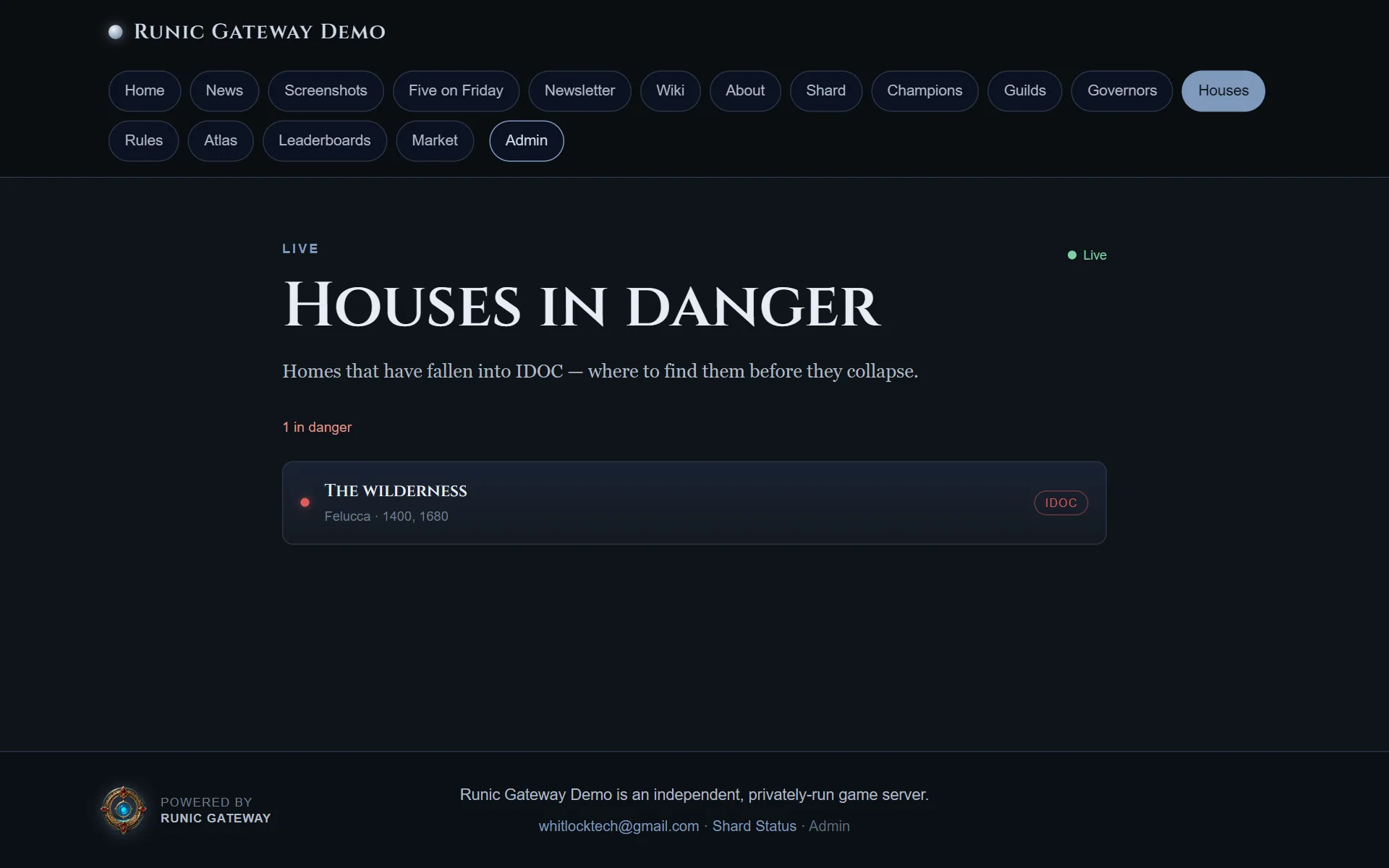Go to the News page
The width and height of the screenshot is (1389, 868).
click(224, 91)
